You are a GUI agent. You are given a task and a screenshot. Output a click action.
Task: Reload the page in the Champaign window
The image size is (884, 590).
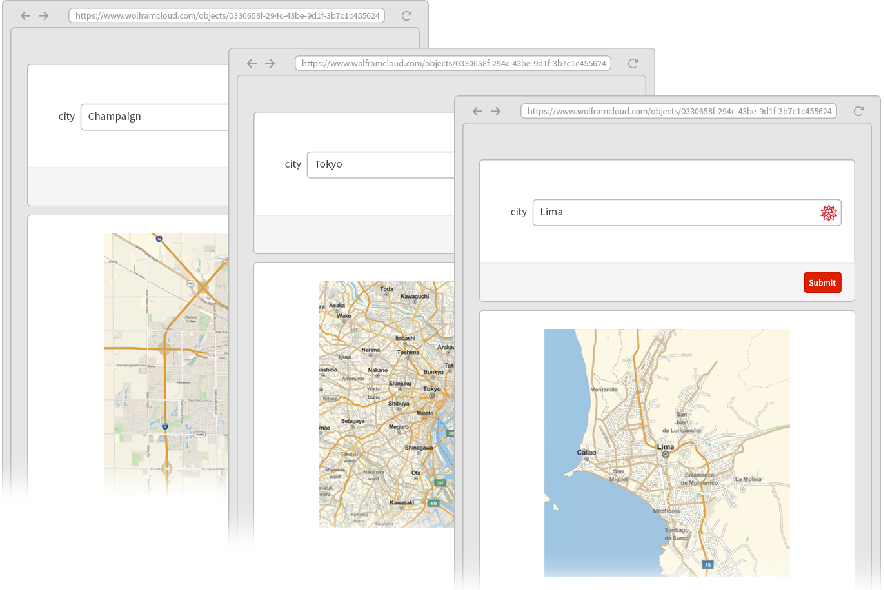[405, 16]
